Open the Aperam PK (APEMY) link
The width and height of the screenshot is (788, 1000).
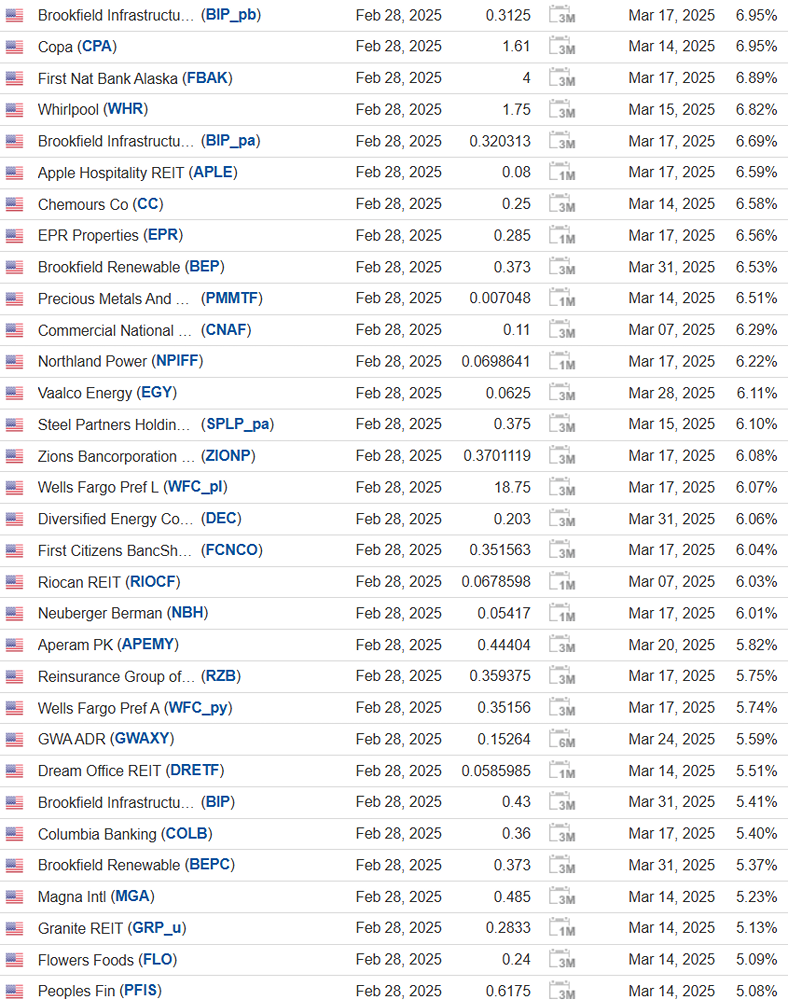[108, 645]
